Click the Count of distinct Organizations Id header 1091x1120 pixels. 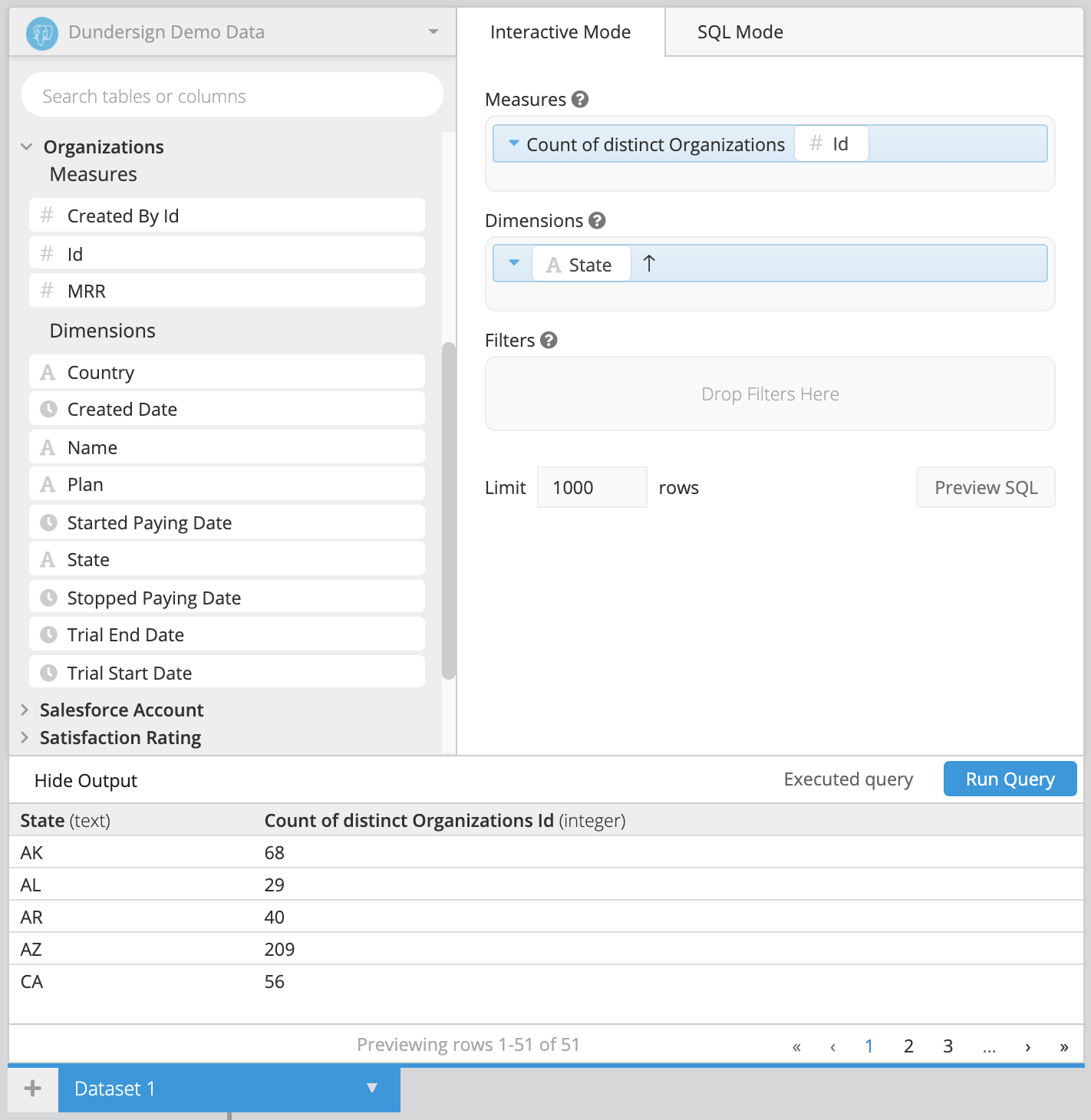(445, 821)
